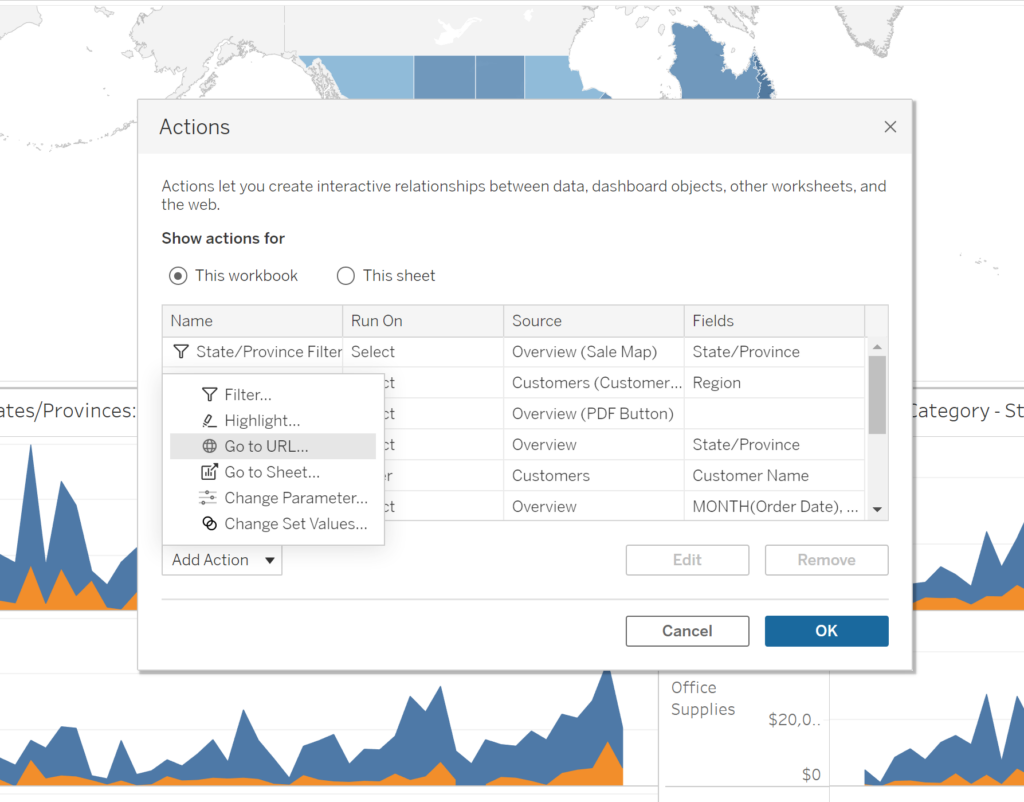
Task: Open the Add Action dropdown
Action: click(221, 560)
